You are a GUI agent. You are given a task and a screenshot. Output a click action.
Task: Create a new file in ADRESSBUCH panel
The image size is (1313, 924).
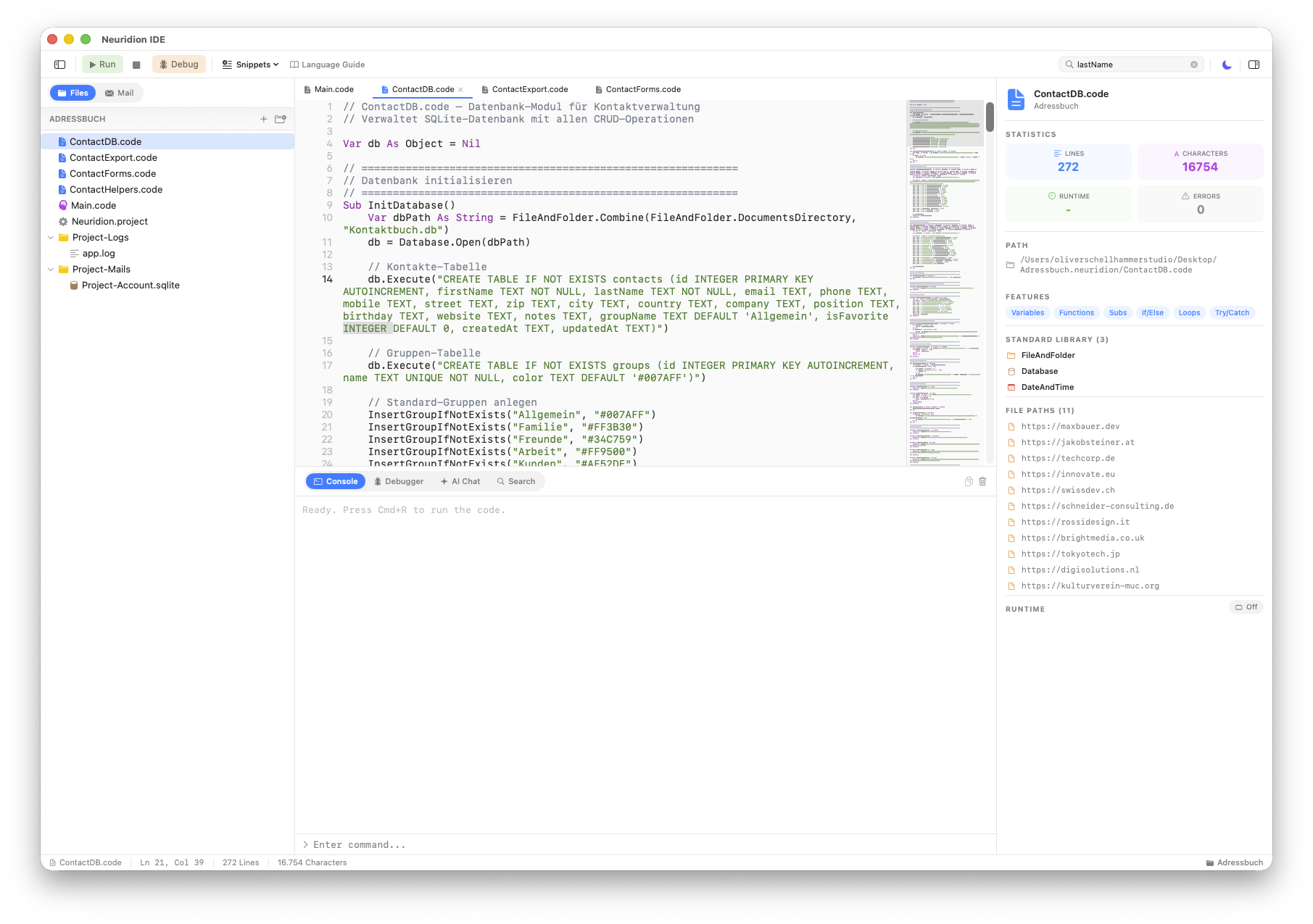264,119
